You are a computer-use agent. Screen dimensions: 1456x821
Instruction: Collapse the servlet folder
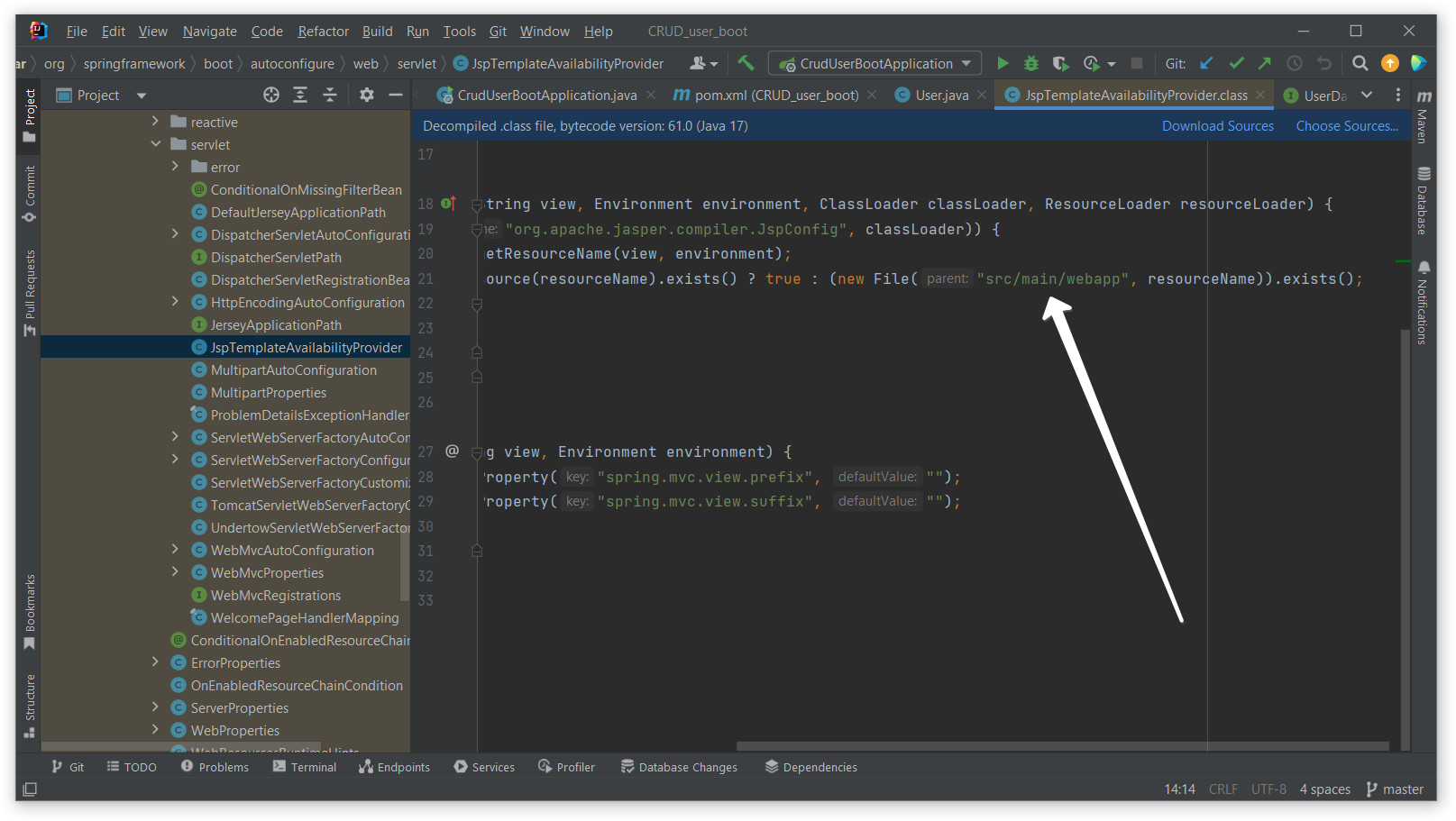click(156, 144)
